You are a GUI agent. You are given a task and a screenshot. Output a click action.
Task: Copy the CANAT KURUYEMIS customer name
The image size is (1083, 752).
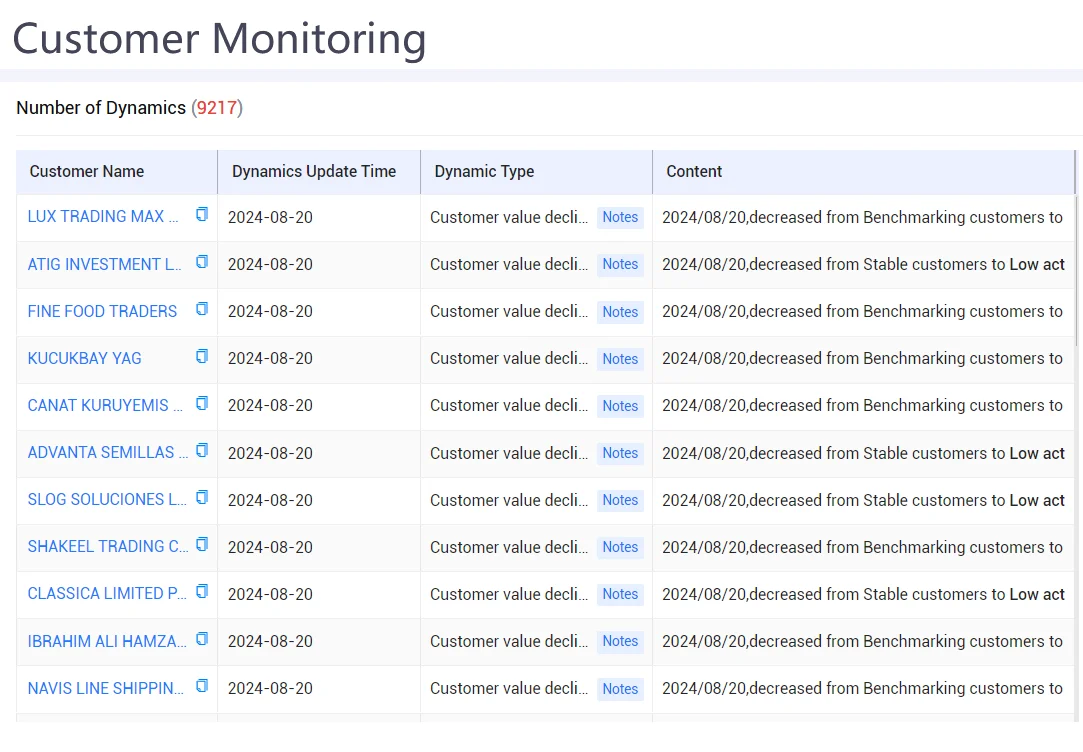(x=202, y=403)
